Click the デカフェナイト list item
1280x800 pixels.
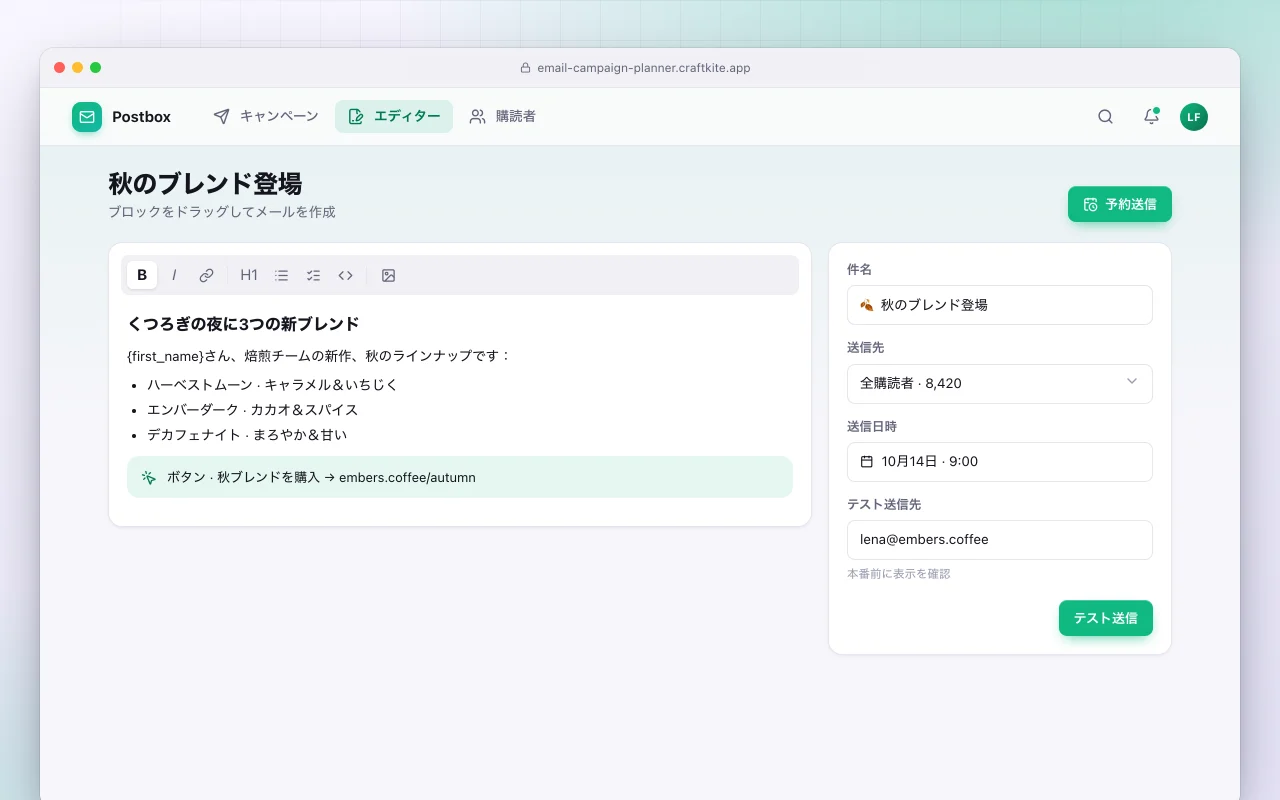coord(247,435)
